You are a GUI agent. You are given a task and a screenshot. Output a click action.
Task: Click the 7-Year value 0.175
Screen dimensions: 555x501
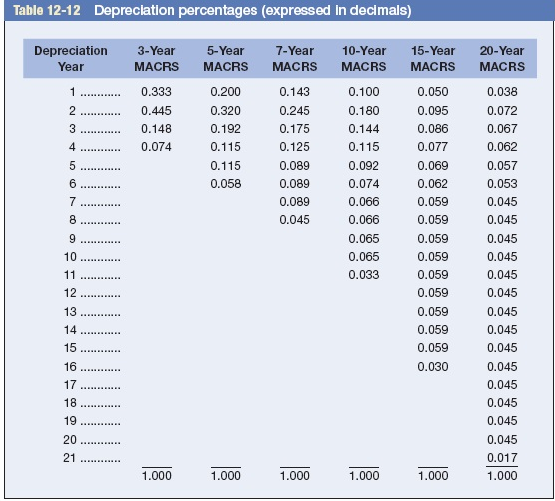294,129
